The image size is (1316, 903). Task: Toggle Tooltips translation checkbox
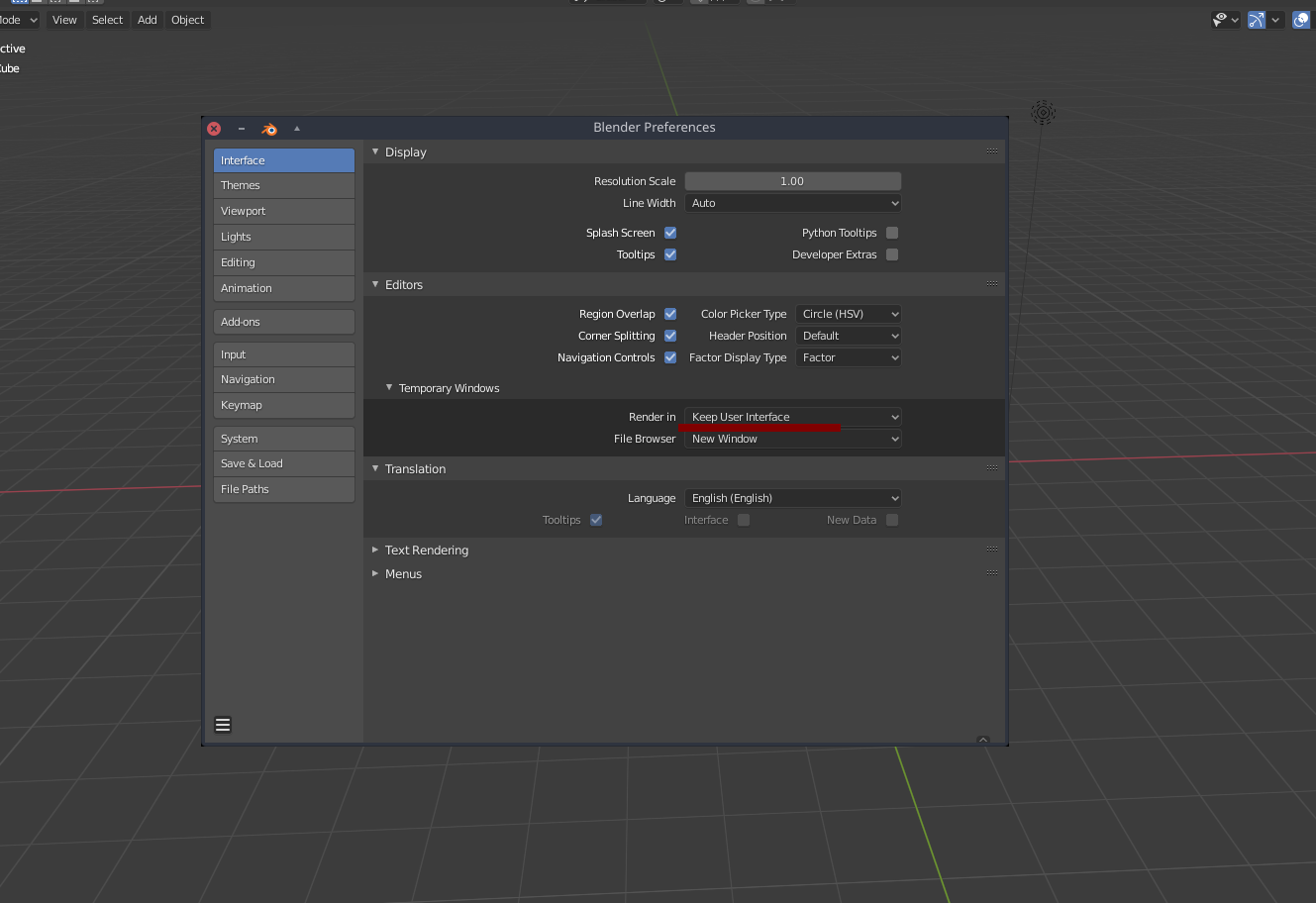coord(596,520)
